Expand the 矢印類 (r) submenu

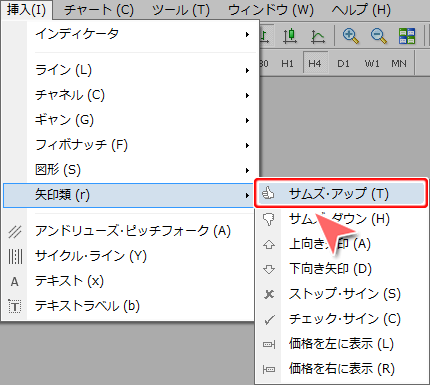[x=128, y=195]
